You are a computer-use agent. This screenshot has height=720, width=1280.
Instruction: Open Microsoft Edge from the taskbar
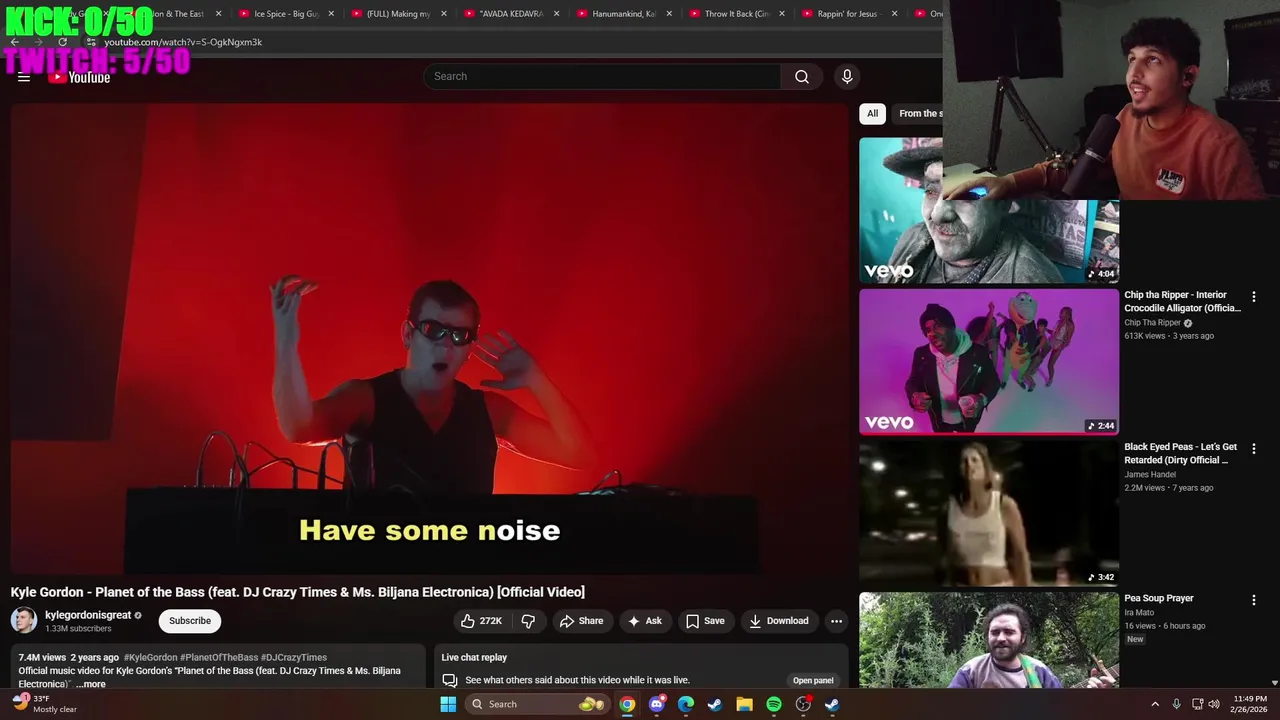686,704
